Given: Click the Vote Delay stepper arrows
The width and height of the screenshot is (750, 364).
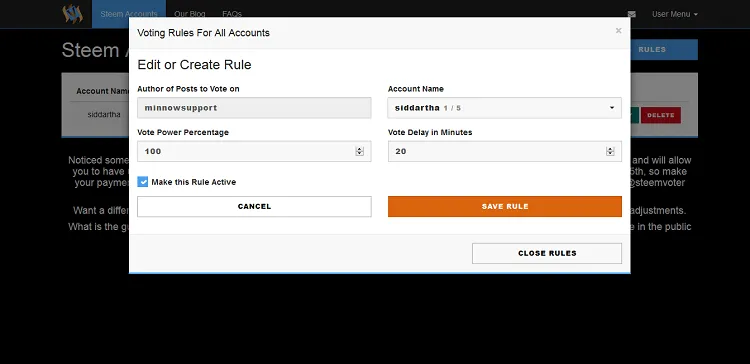Looking at the screenshot, I should (x=610, y=151).
